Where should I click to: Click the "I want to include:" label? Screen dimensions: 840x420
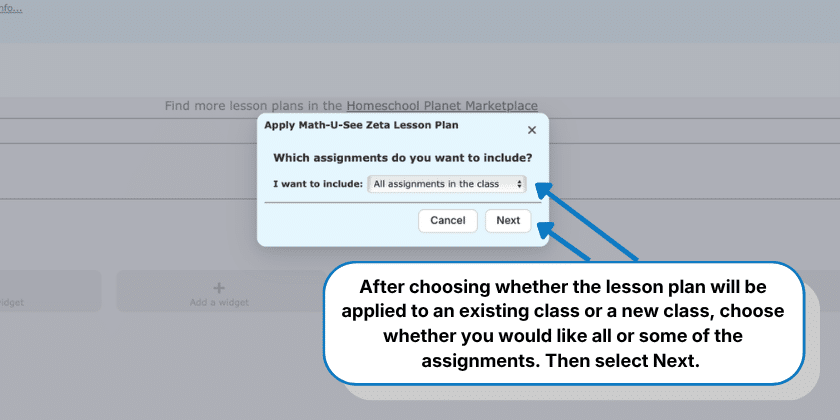(x=318, y=184)
